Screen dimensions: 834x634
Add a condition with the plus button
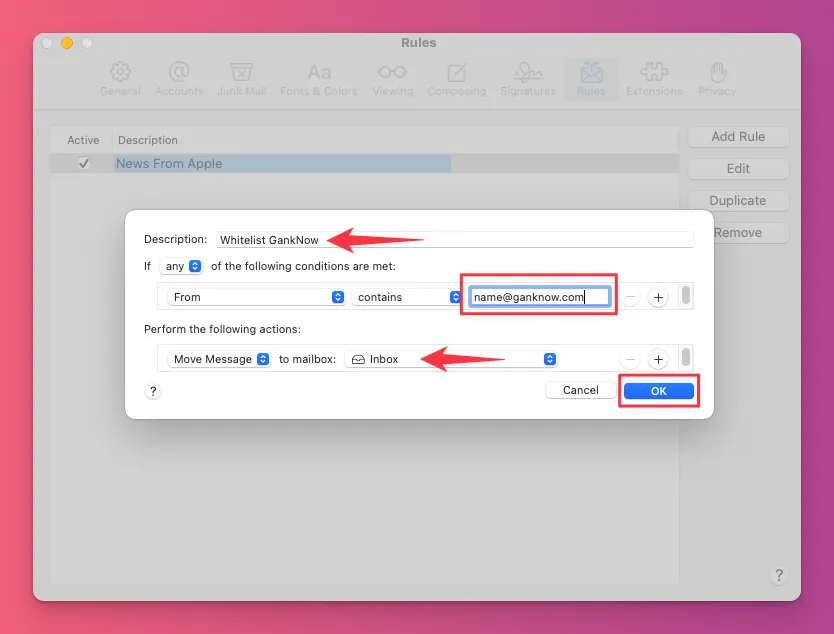click(658, 297)
